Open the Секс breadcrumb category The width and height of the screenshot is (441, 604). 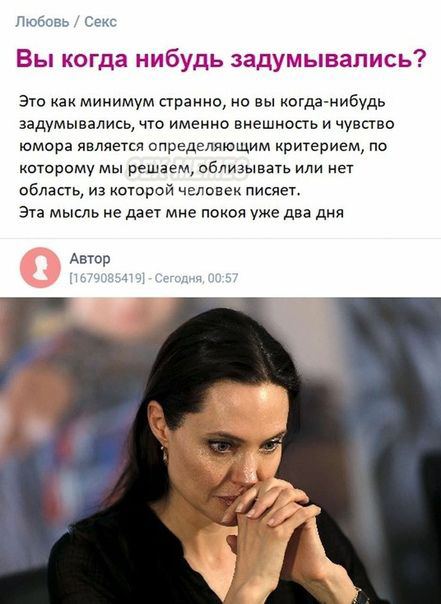tap(100, 22)
